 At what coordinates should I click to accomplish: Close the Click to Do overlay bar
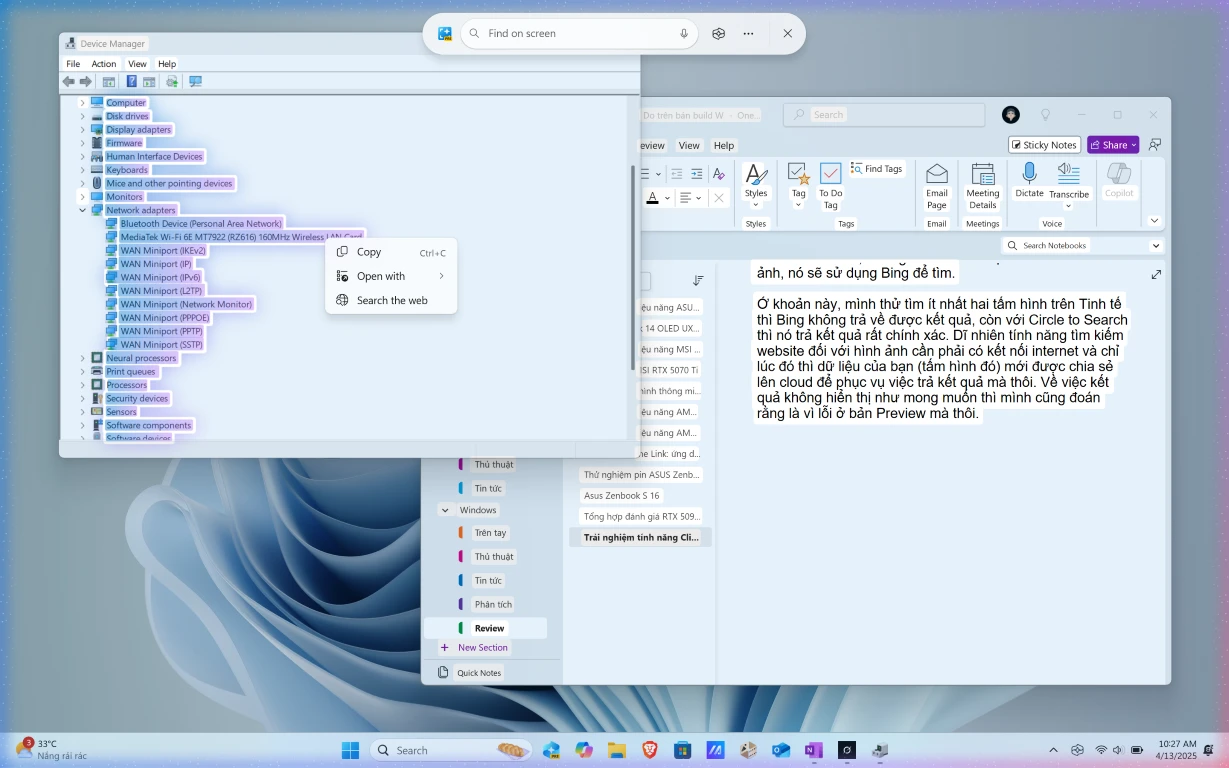[788, 33]
